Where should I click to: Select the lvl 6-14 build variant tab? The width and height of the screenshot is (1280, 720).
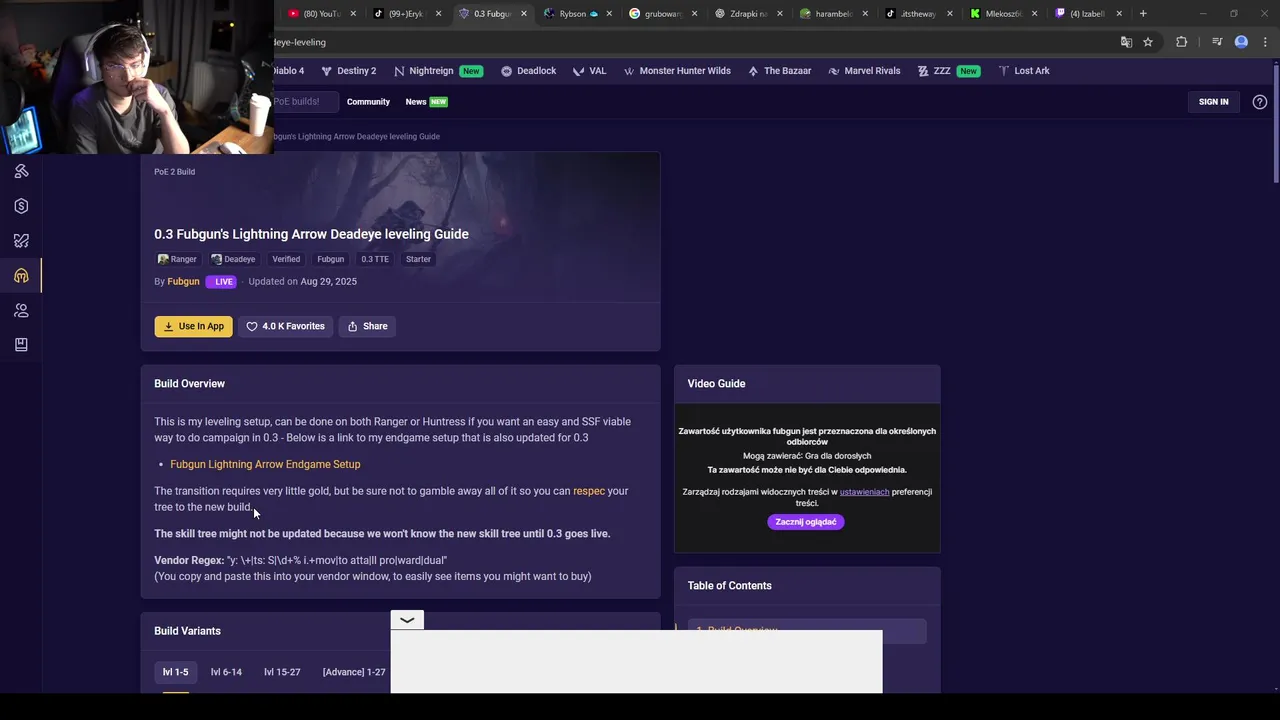226,672
